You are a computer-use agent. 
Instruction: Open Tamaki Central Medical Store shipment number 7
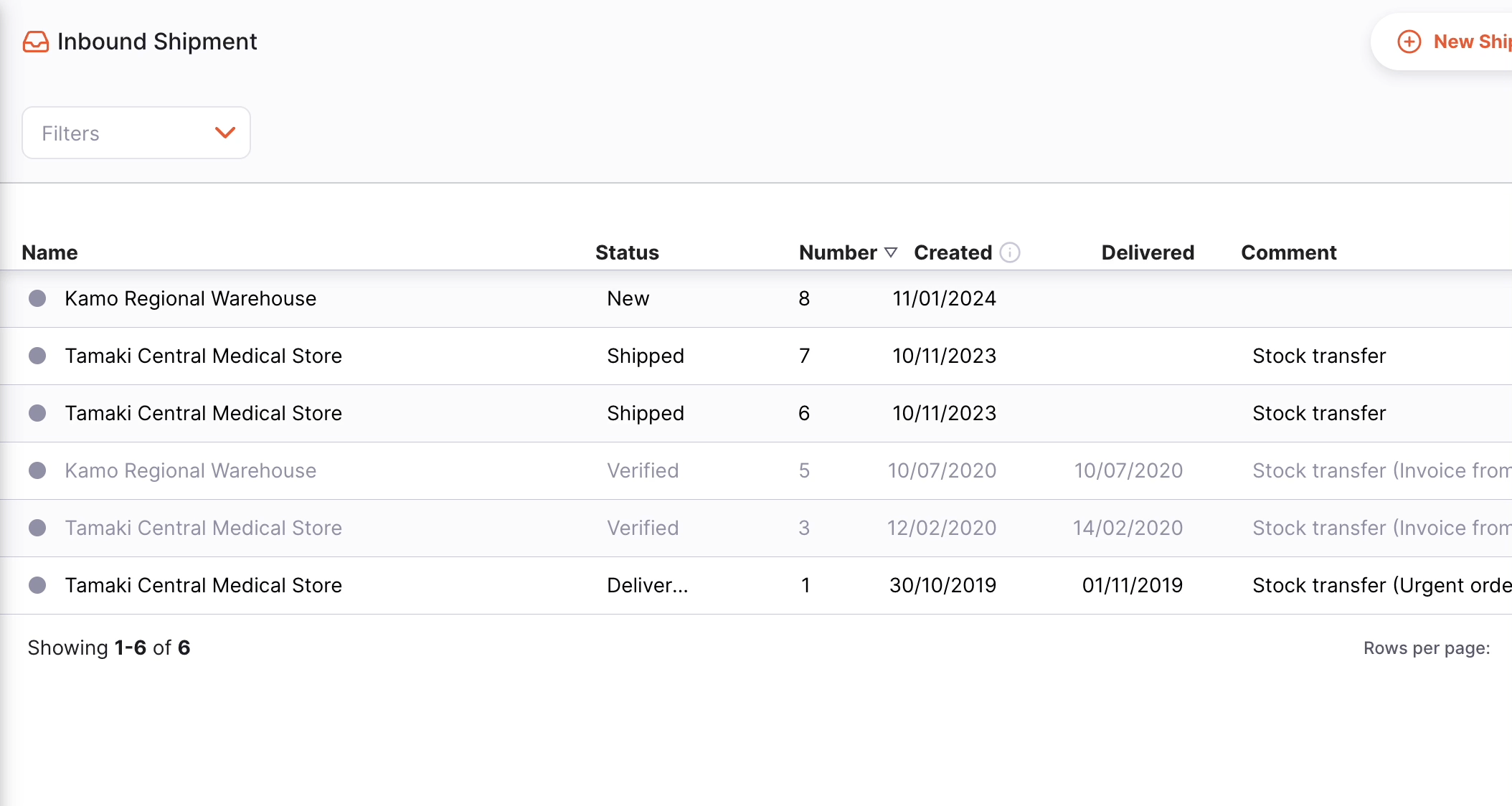(x=204, y=356)
